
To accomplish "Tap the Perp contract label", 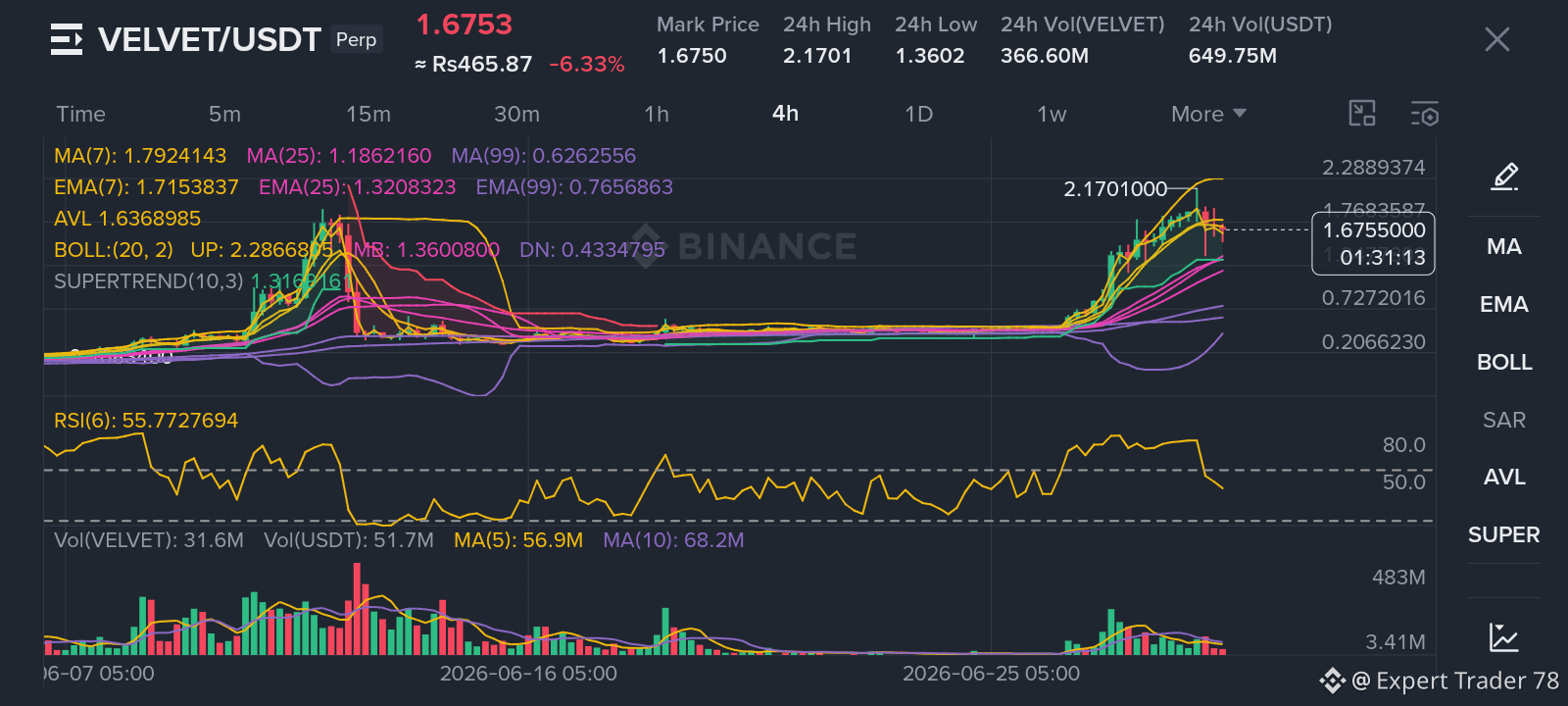I will pos(356,39).
